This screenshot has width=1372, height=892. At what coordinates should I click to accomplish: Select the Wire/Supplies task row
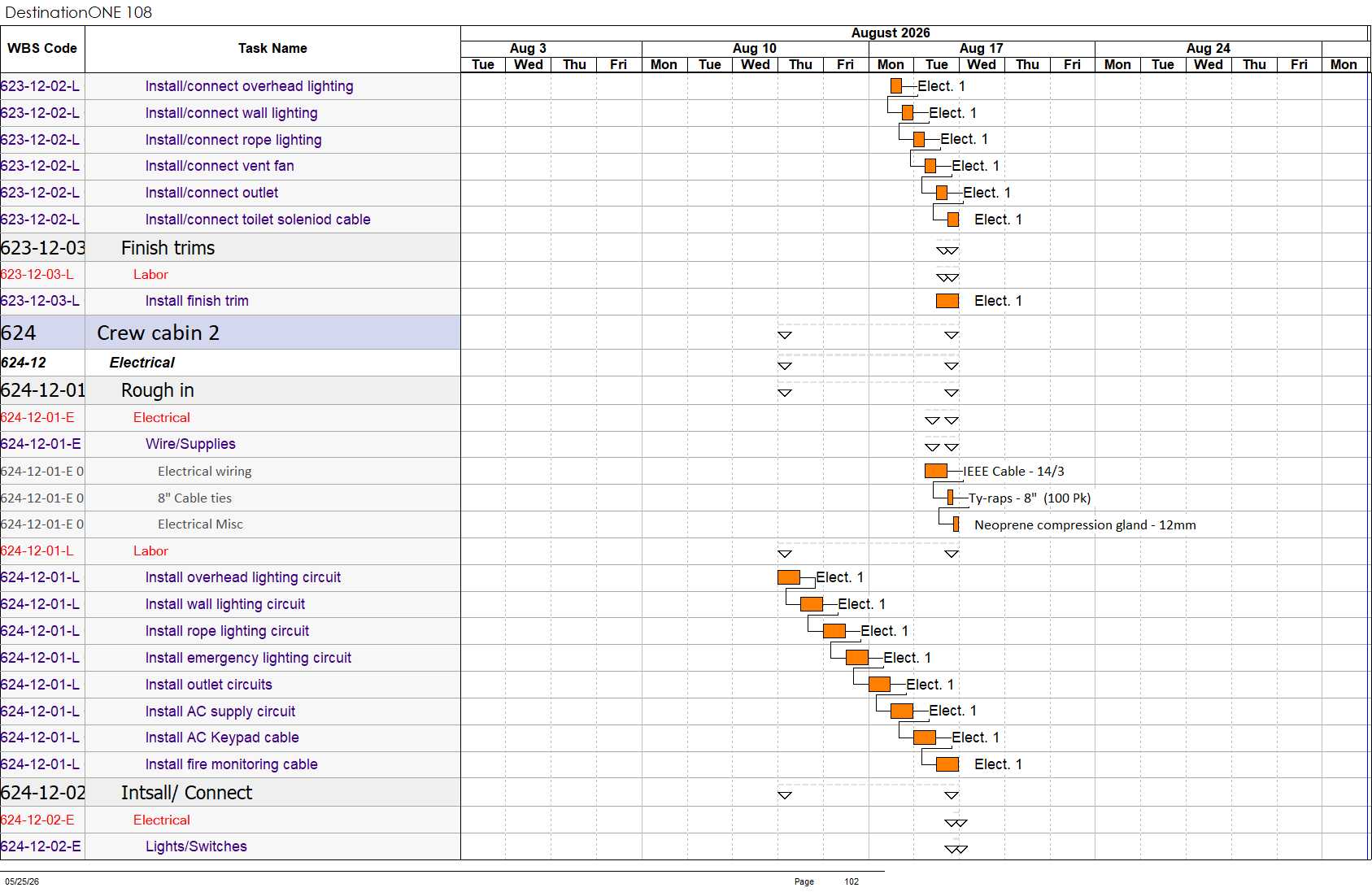(230, 444)
